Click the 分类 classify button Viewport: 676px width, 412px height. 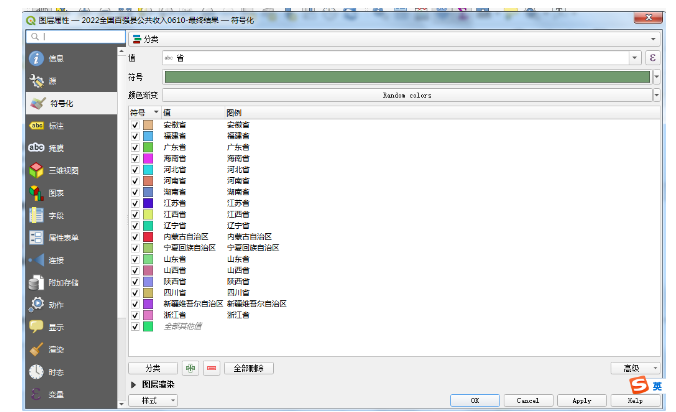coord(153,368)
